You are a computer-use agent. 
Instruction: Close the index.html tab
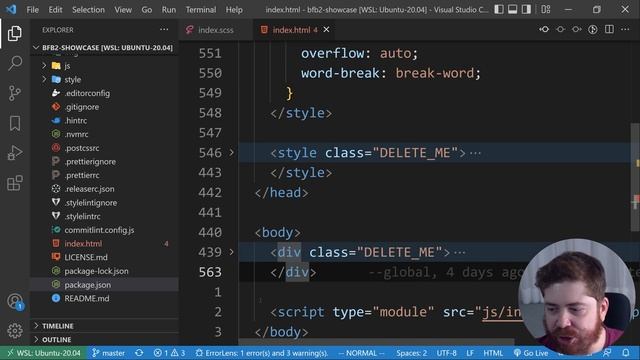(x=326, y=29)
